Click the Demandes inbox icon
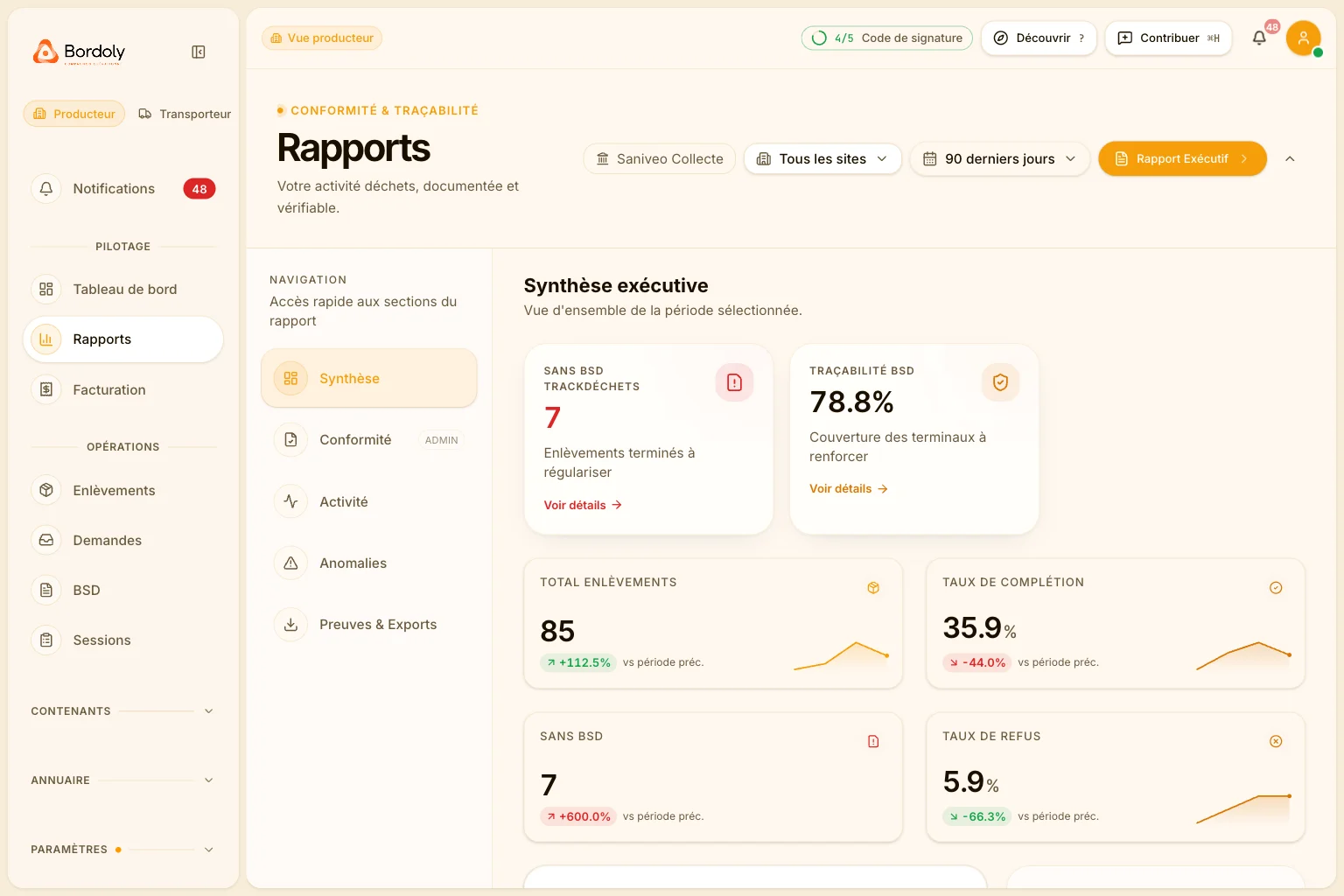This screenshot has width=1344, height=896. (x=46, y=540)
